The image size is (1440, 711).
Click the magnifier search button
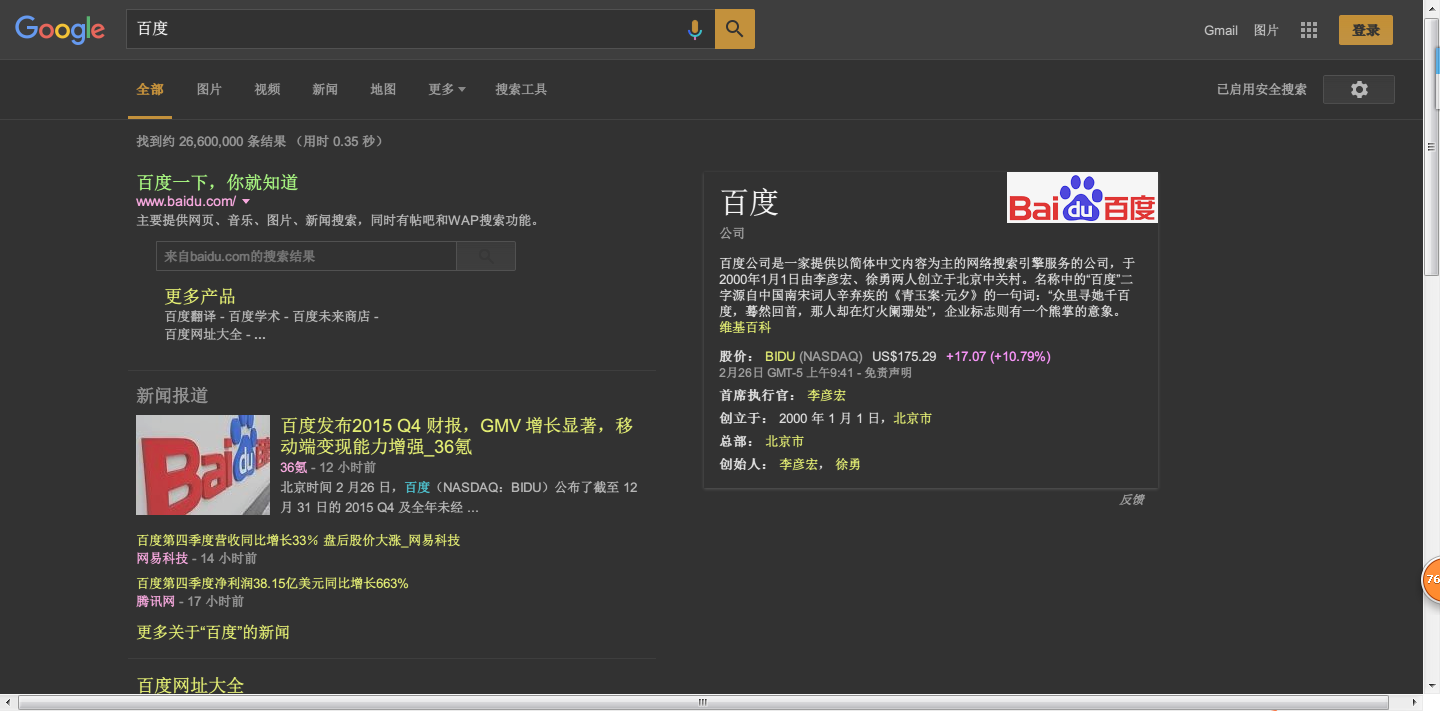pyautogui.click(x=735, y=29)
